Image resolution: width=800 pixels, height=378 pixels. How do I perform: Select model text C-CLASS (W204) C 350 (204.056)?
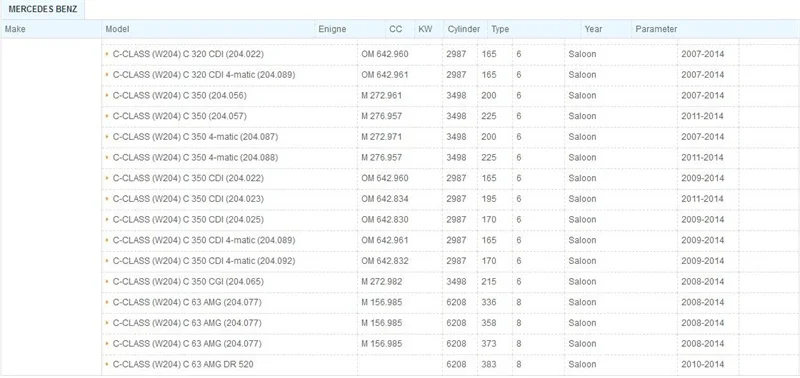tap(180, 95)
